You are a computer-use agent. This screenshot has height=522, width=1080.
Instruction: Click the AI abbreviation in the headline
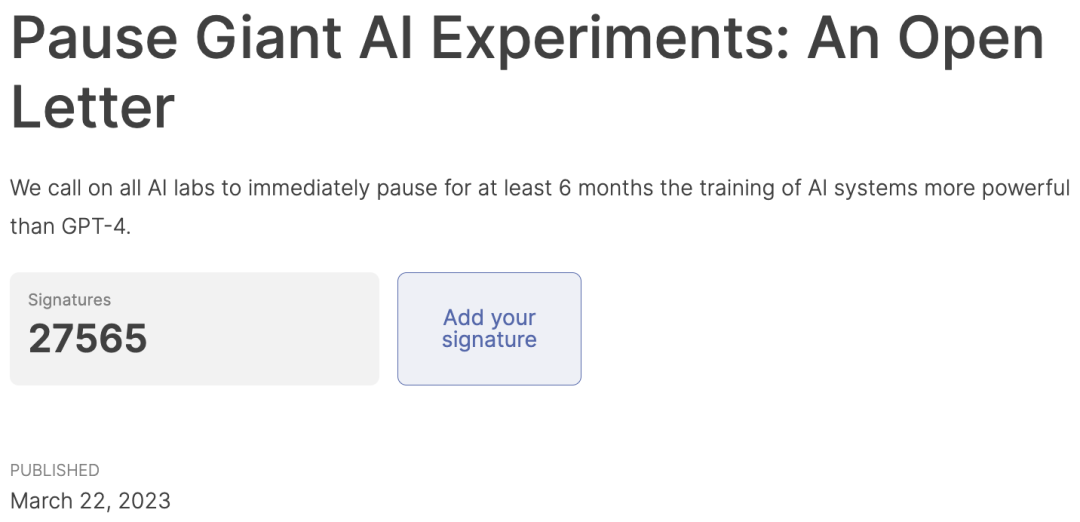point(386,38)
